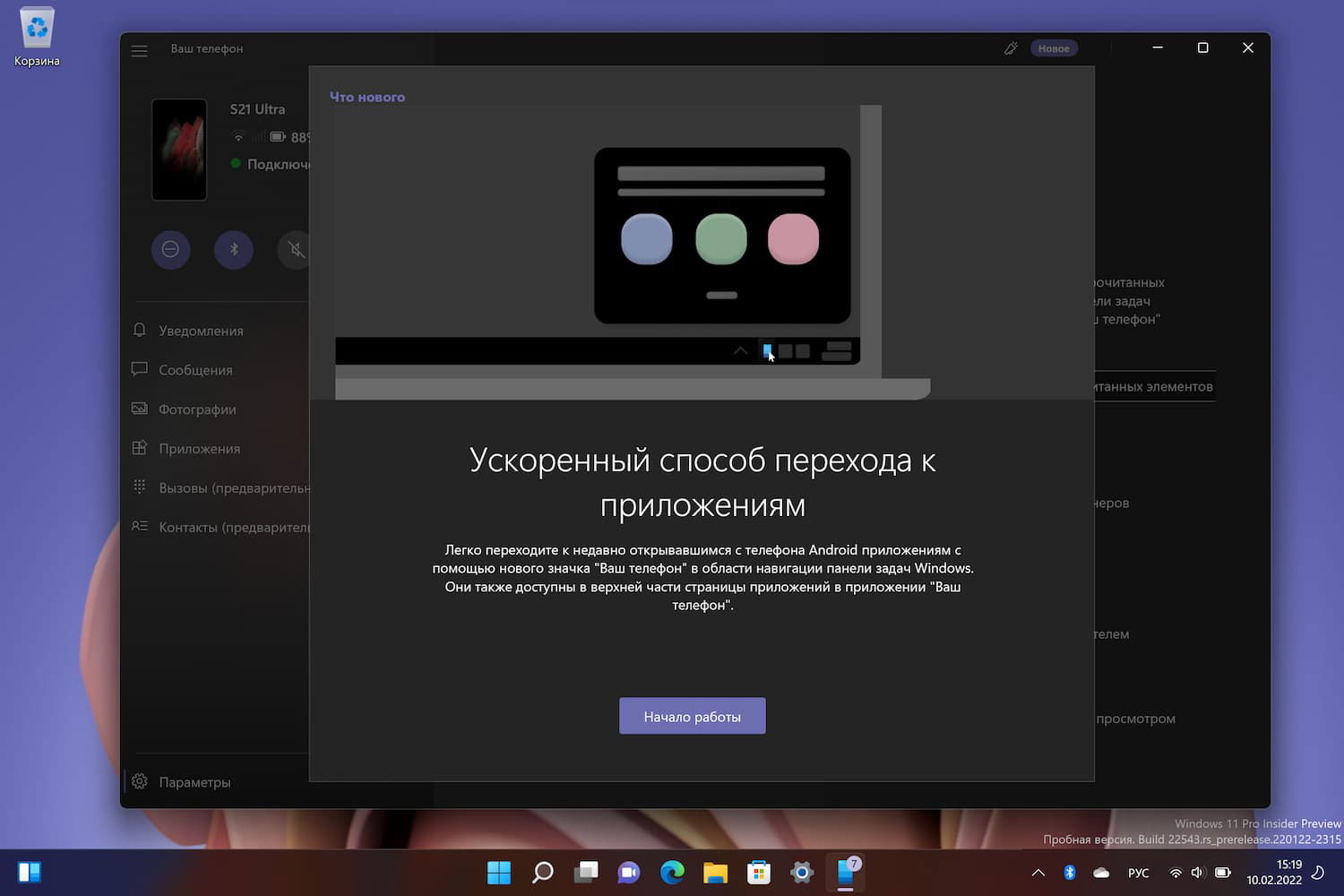The width and height of the screenshot is (1344, 896).
Task: Click the heading Ускоренный способ перехода к приложениям
Action: (702, 482)
